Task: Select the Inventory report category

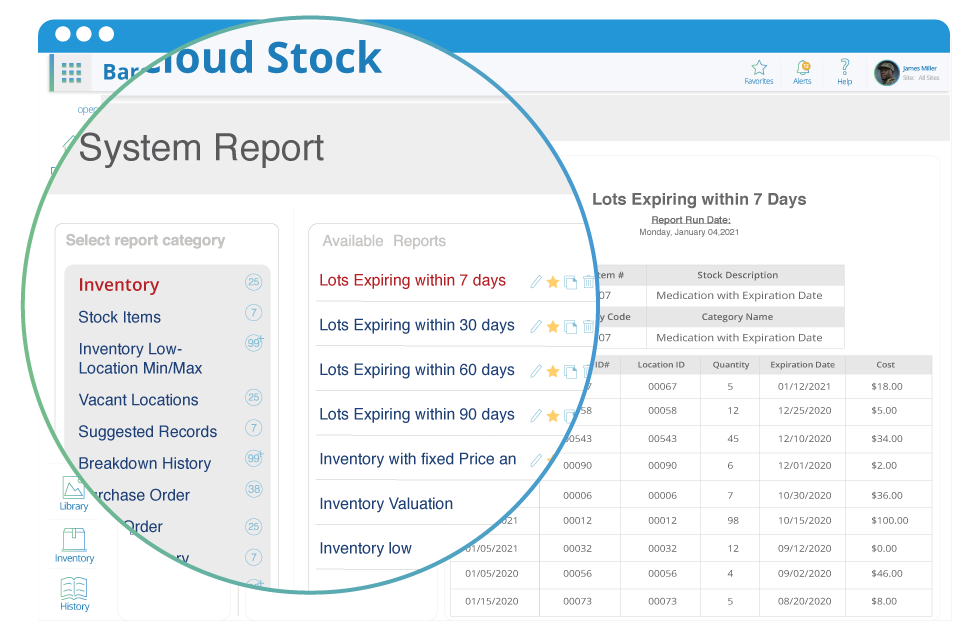Action: 119,285
